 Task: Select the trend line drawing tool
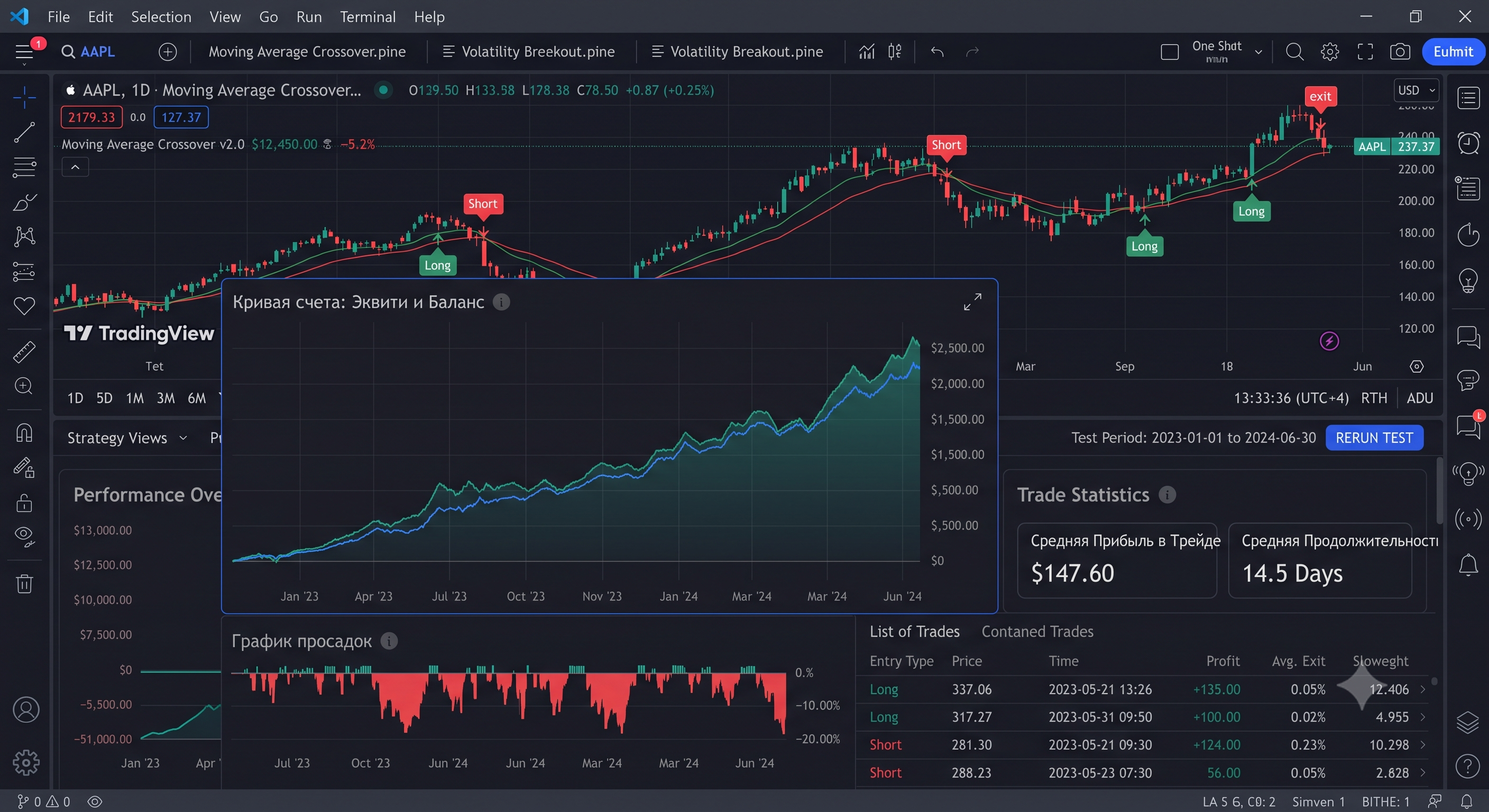tap(24, 132)
